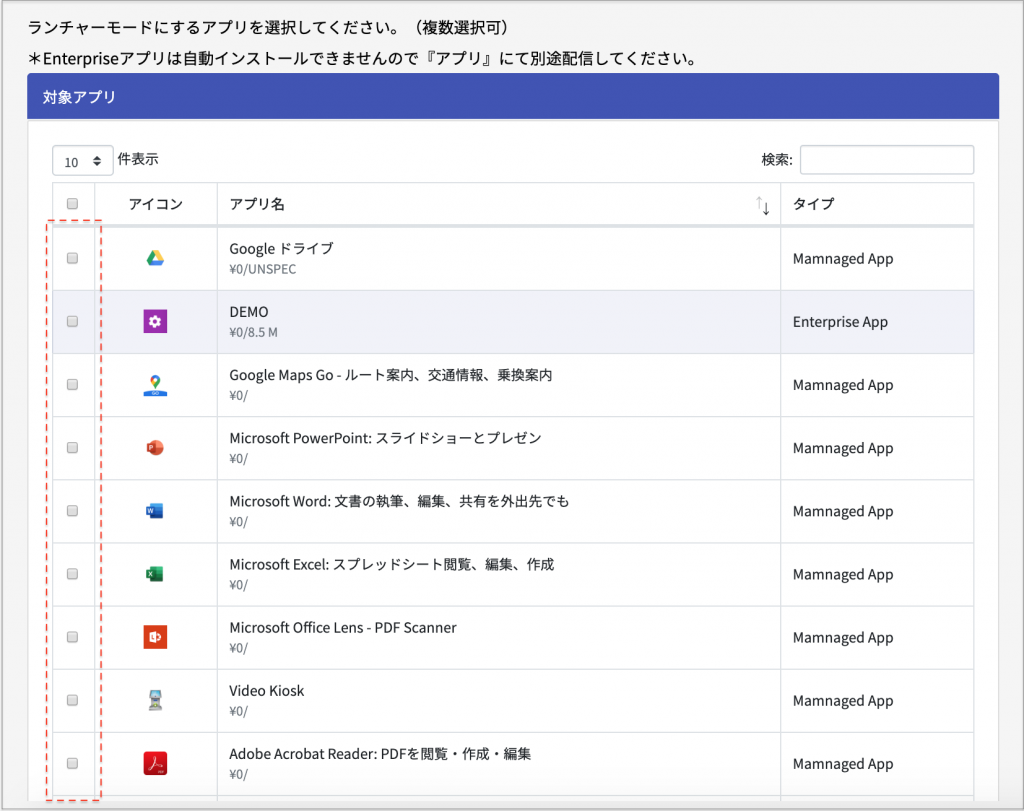Check the Google Maps Go row checkbox

[x=72, y=384]
